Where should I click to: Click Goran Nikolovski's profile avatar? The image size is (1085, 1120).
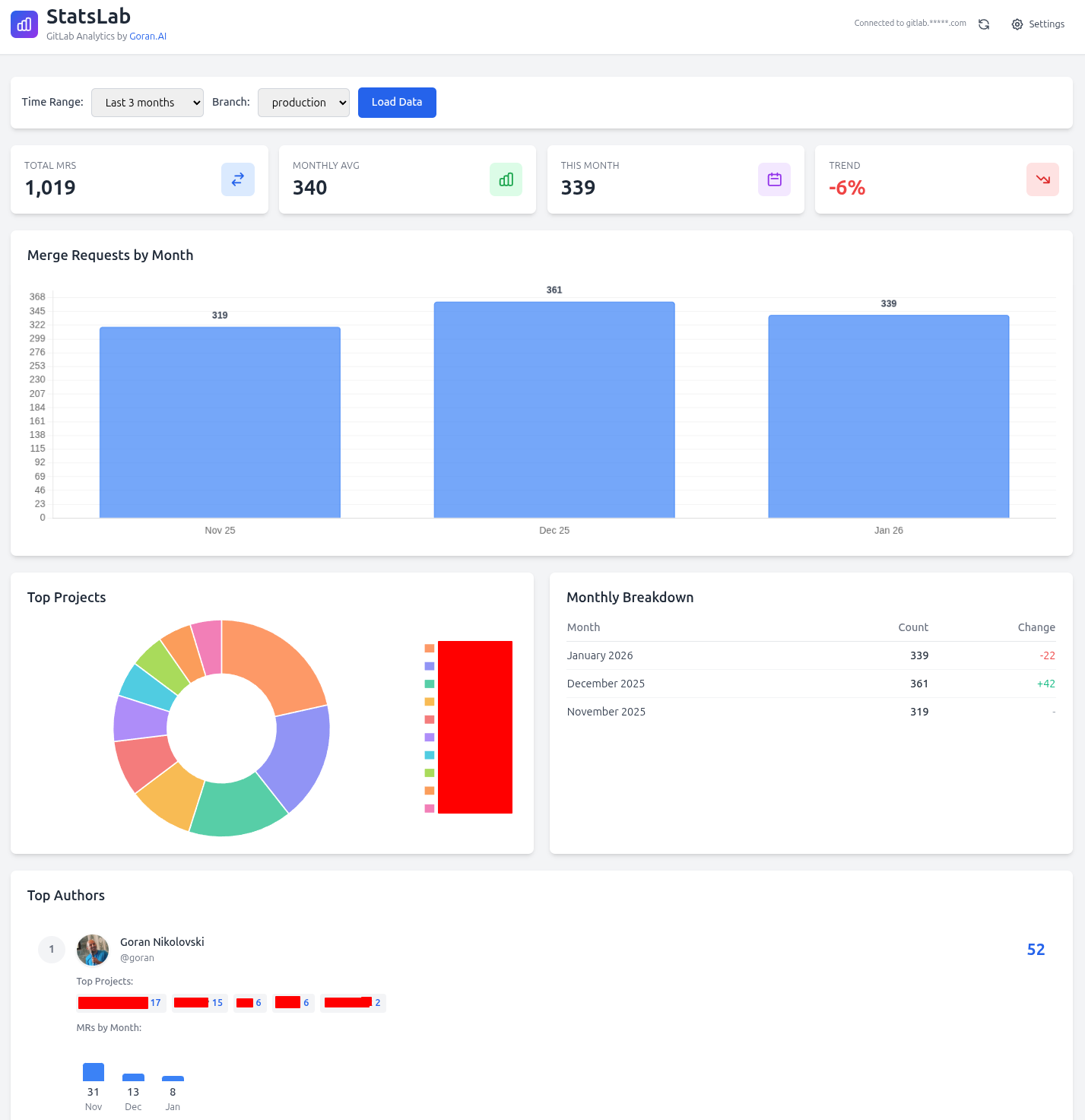(x=92, y=950)
